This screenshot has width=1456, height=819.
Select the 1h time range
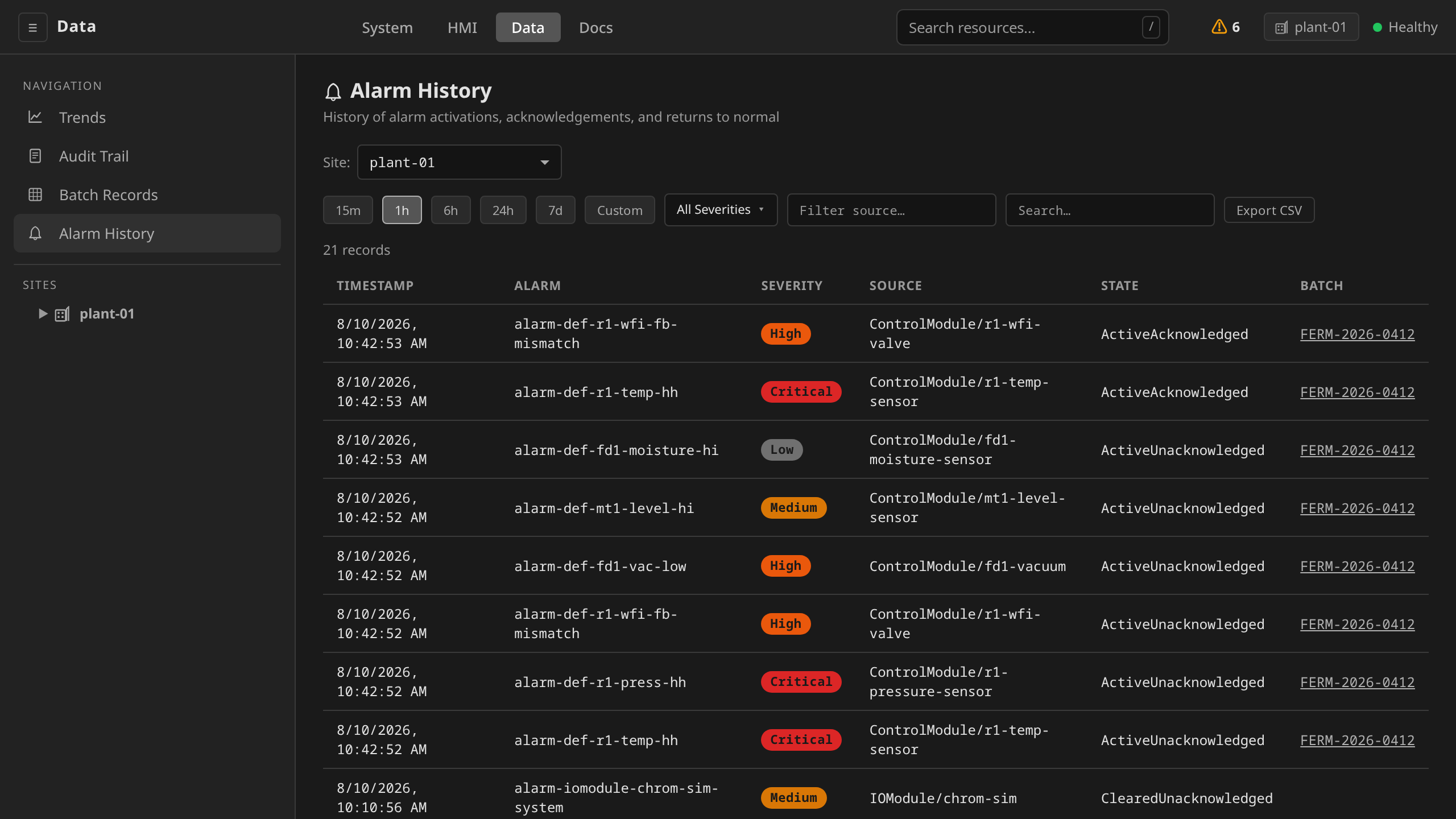pos(402,210)
